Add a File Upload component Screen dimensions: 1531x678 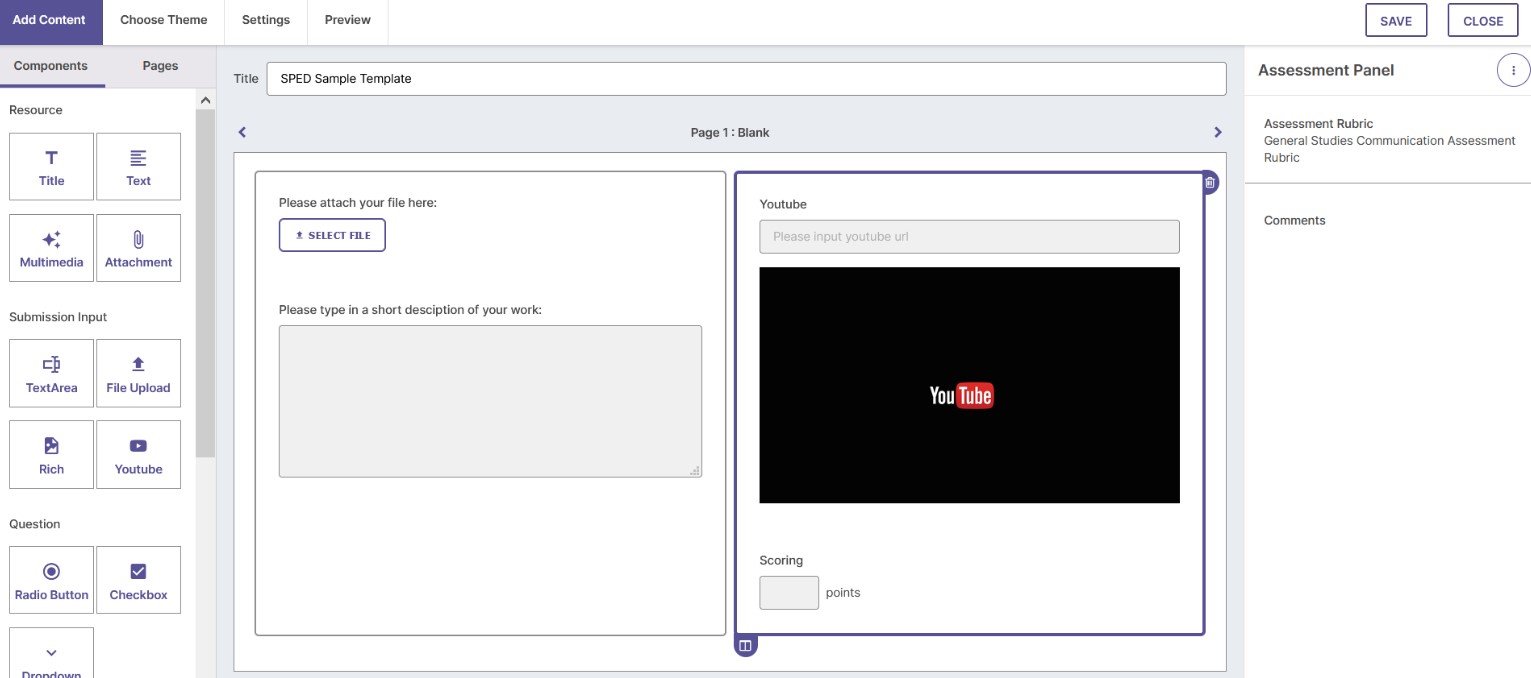[x=138, y=373]
